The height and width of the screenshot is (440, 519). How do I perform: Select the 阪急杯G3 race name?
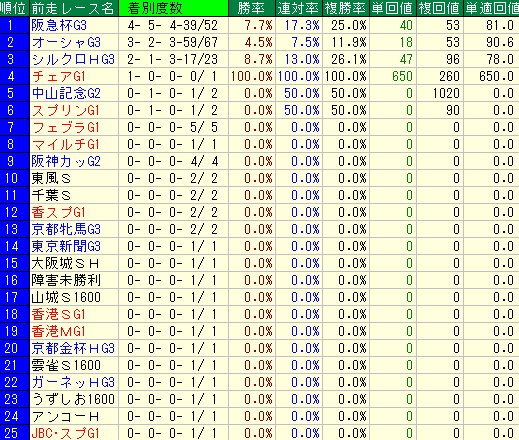pos(59,26)
